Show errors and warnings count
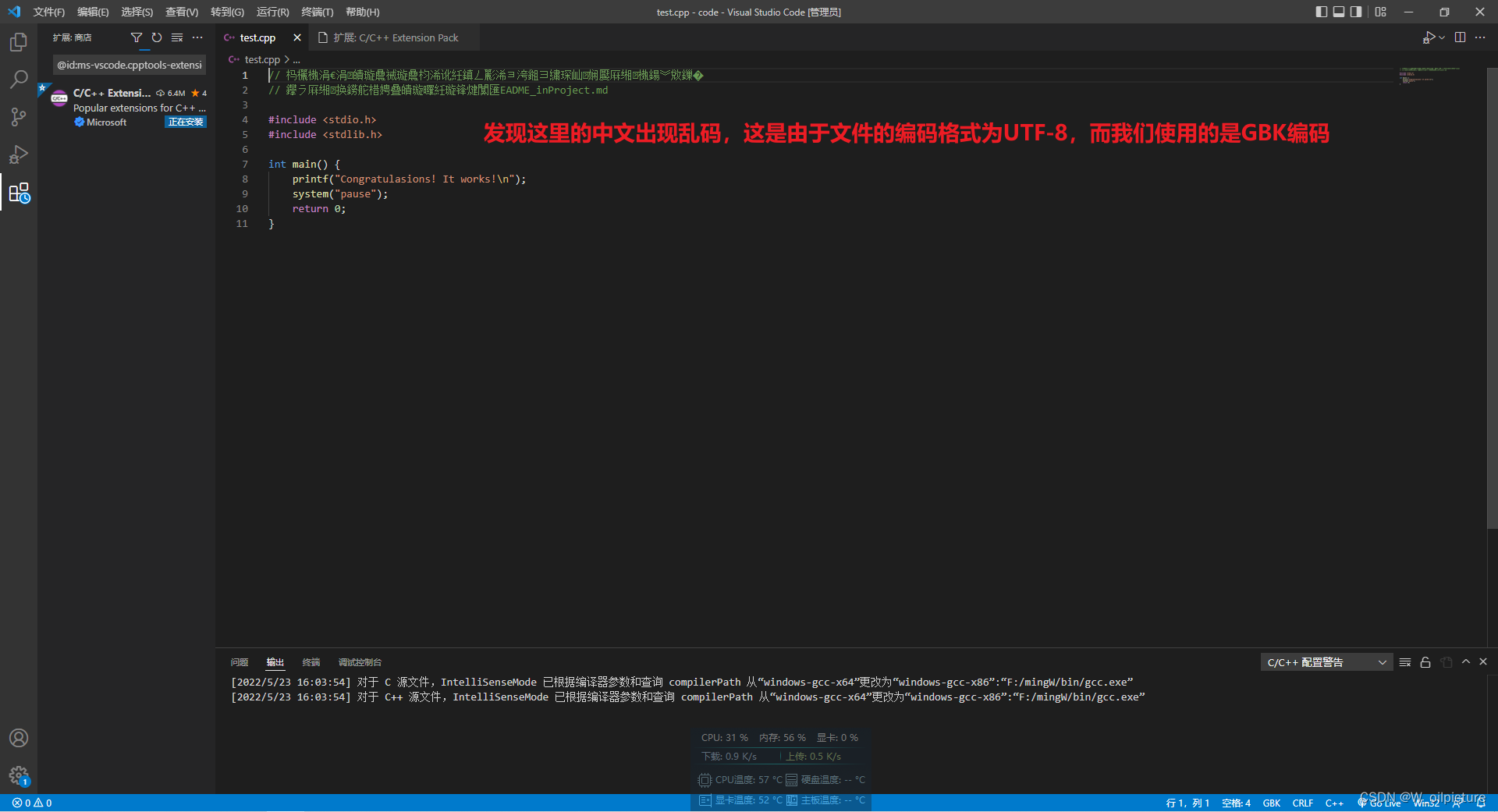Viewport: 1498px width, 812px height. 32,803
